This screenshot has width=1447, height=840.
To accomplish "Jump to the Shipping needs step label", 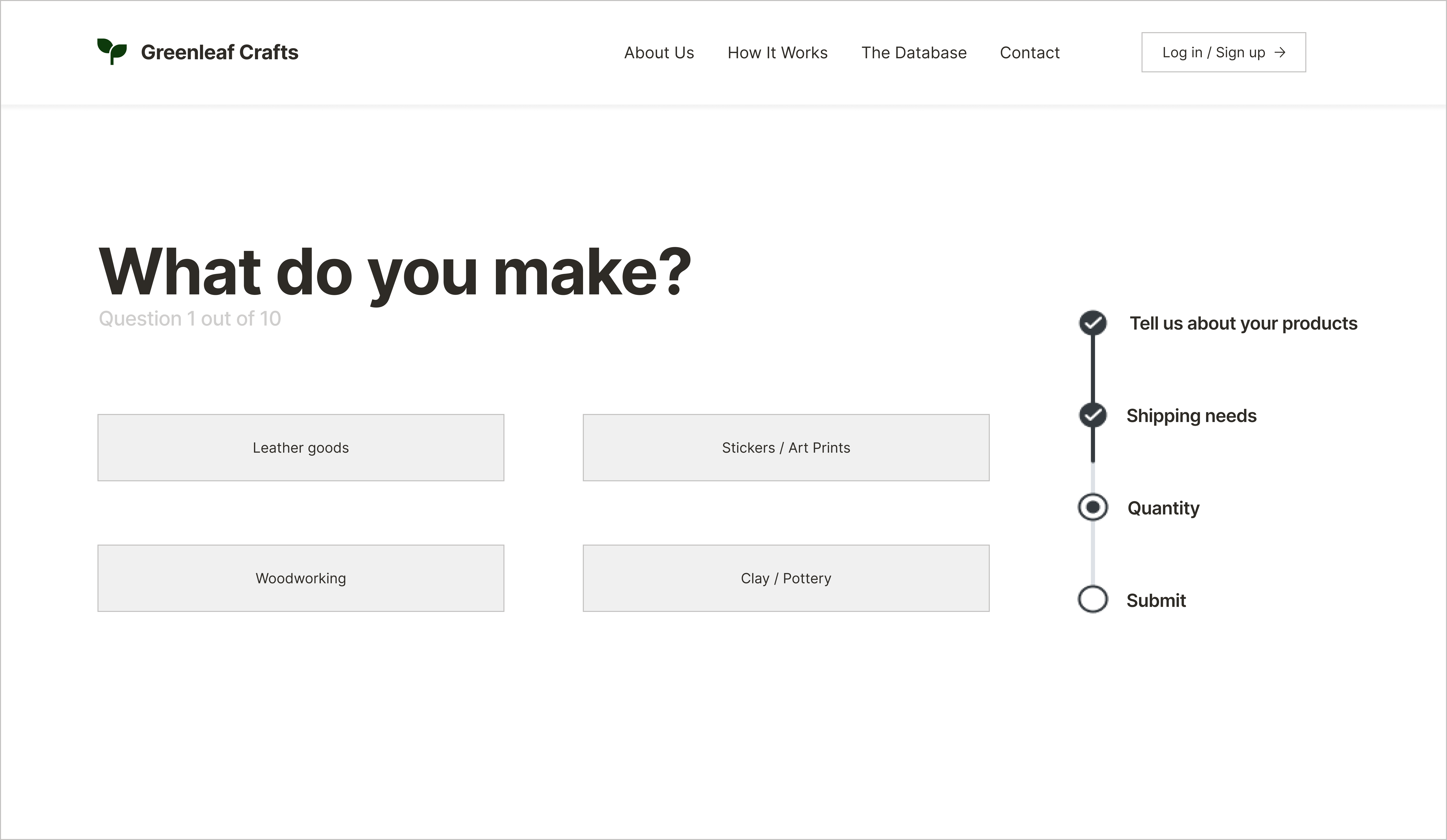I will tap(1191, 416).
